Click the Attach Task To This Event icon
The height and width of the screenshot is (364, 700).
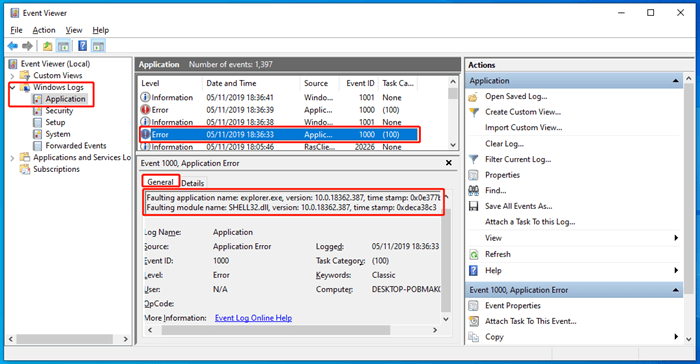point(473,322)
